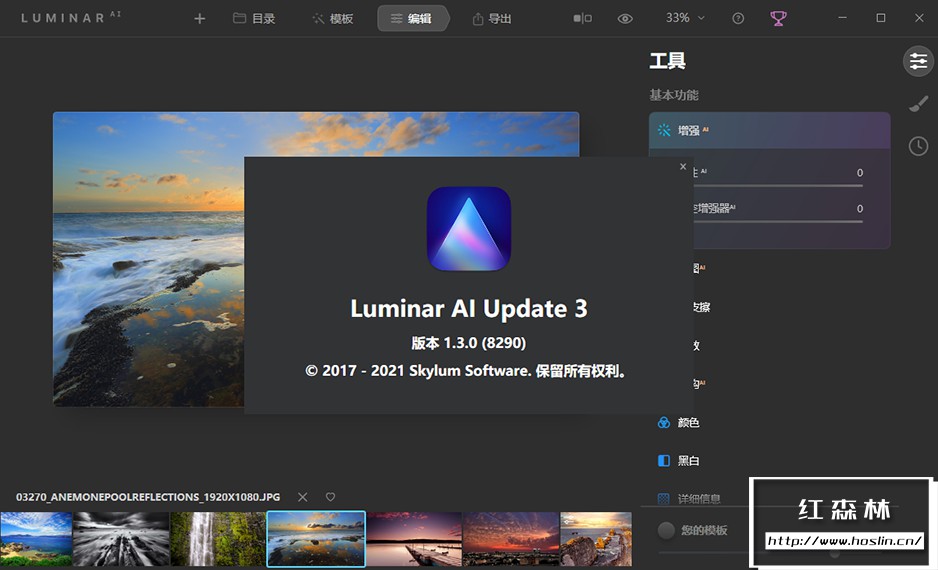Select the rocky coast sunset thumbnail
The width and height of the screenshot is (938, 570).
[x=596, y=538]
